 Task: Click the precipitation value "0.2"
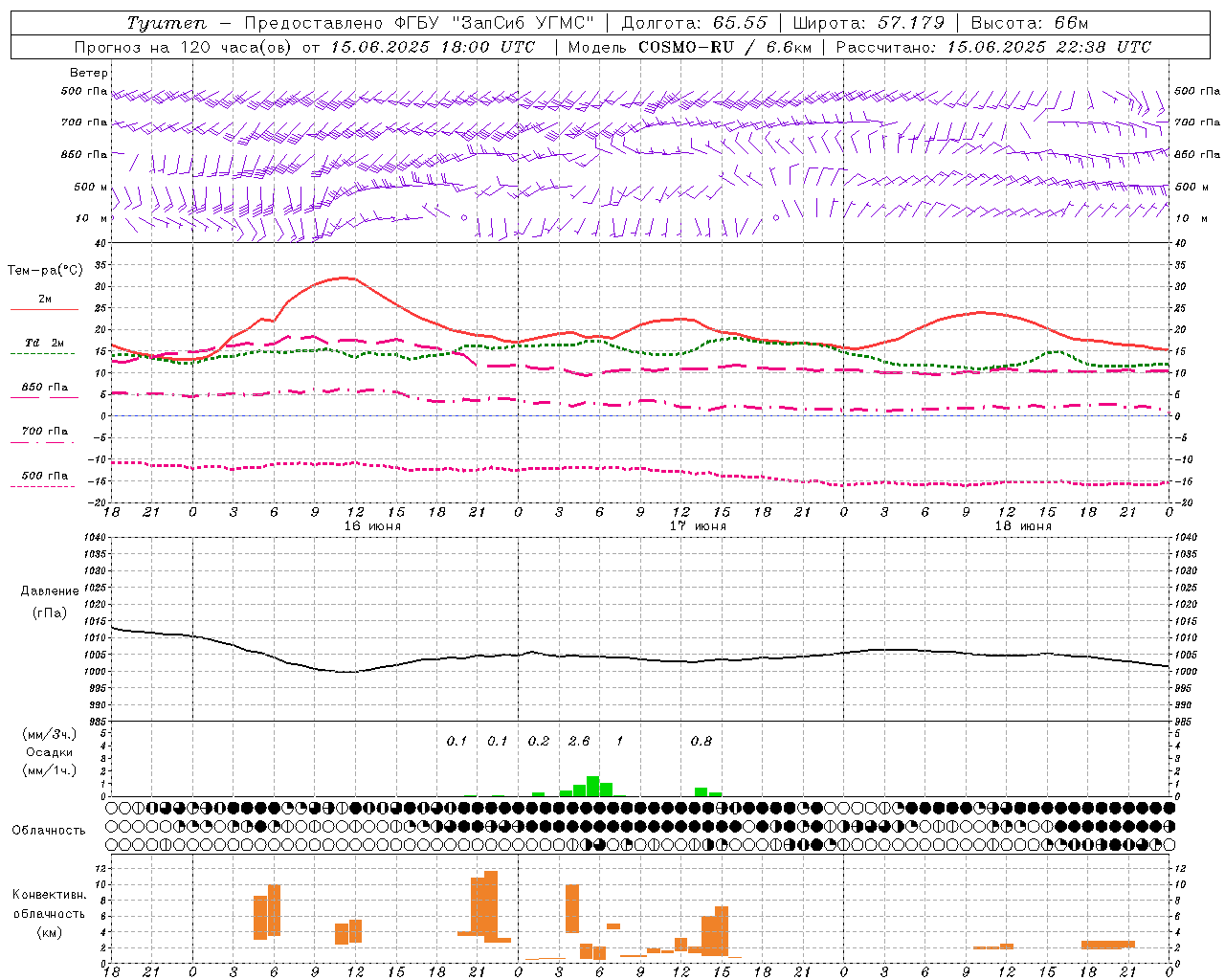click(x=539, y=741)
